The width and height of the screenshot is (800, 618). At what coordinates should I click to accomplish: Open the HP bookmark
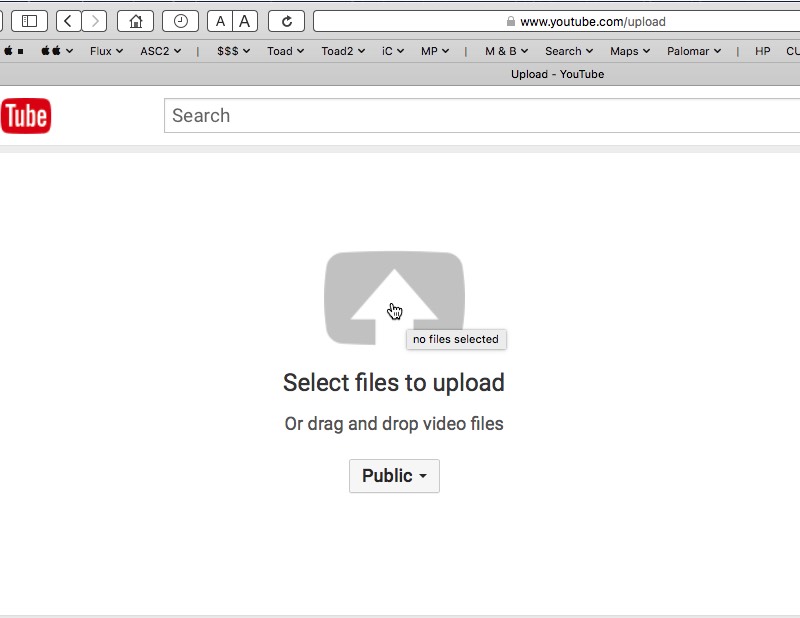(762, 51)
